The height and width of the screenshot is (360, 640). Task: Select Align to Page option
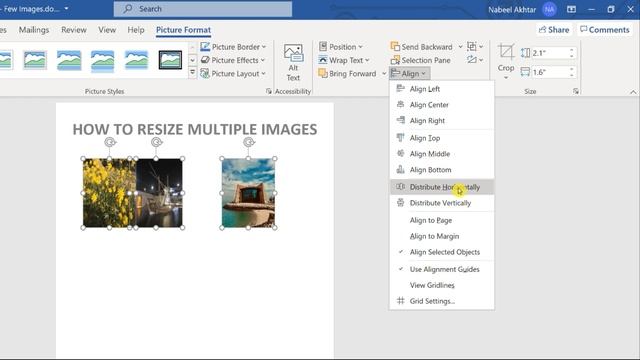pyautogui.click(x=442, y=220)
